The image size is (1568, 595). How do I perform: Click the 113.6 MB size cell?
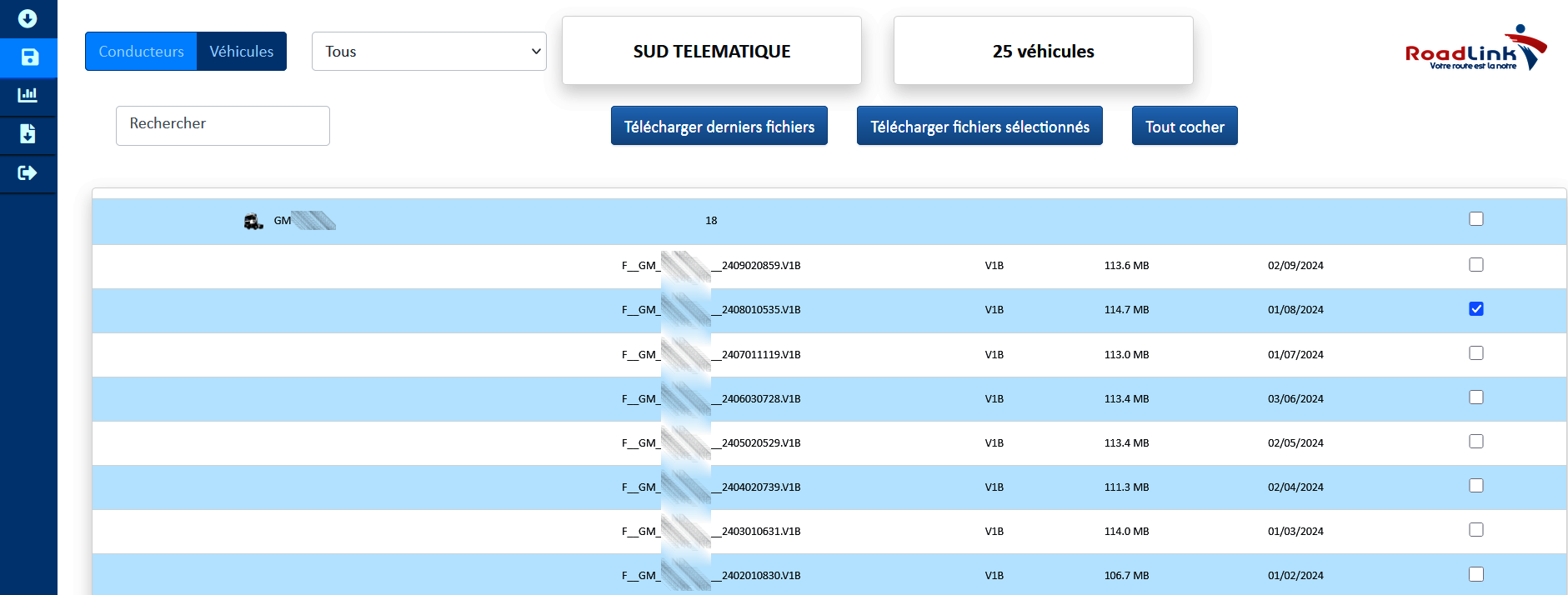tap(1126, 266)
